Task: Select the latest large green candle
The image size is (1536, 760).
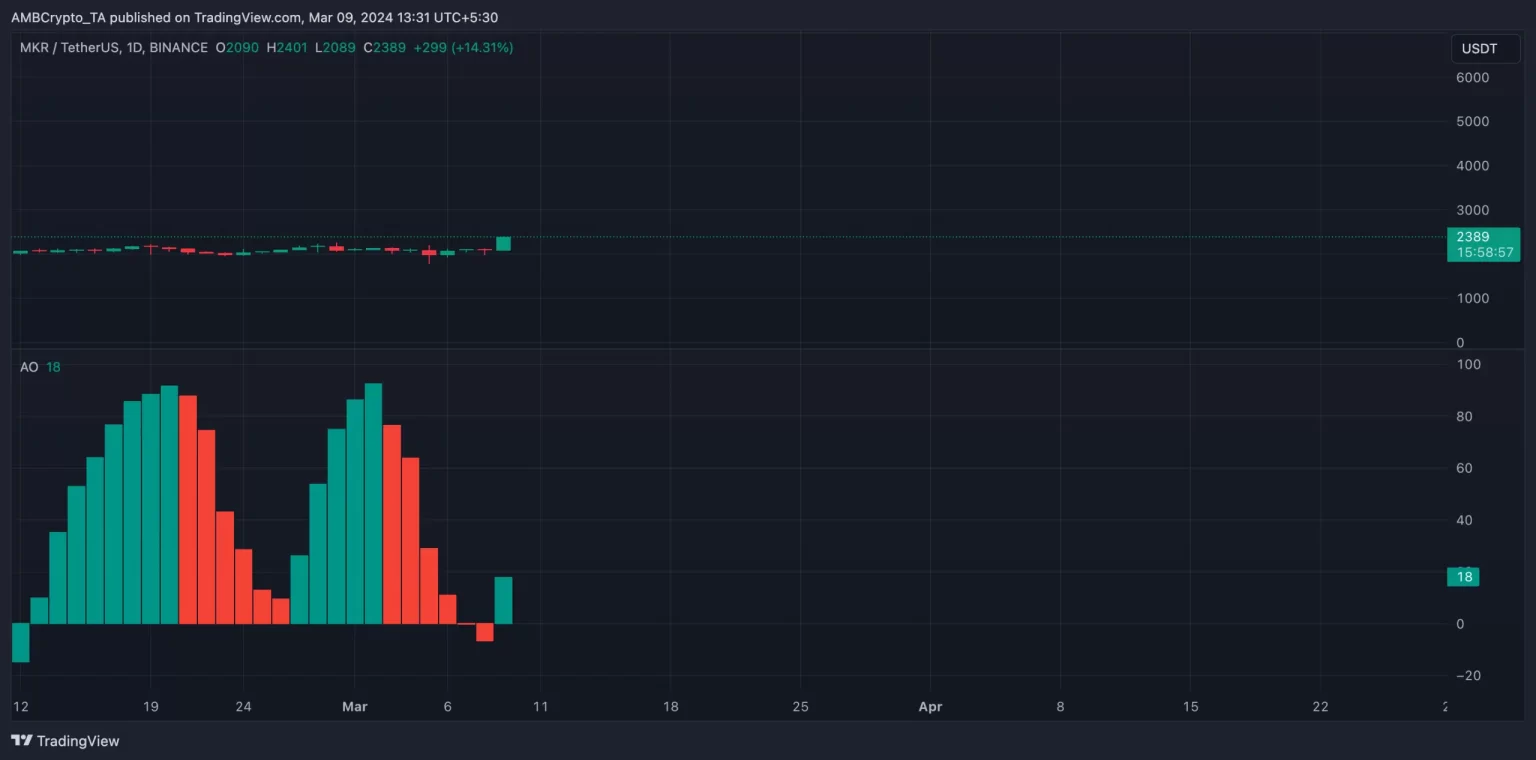Action: pos(503,244)
